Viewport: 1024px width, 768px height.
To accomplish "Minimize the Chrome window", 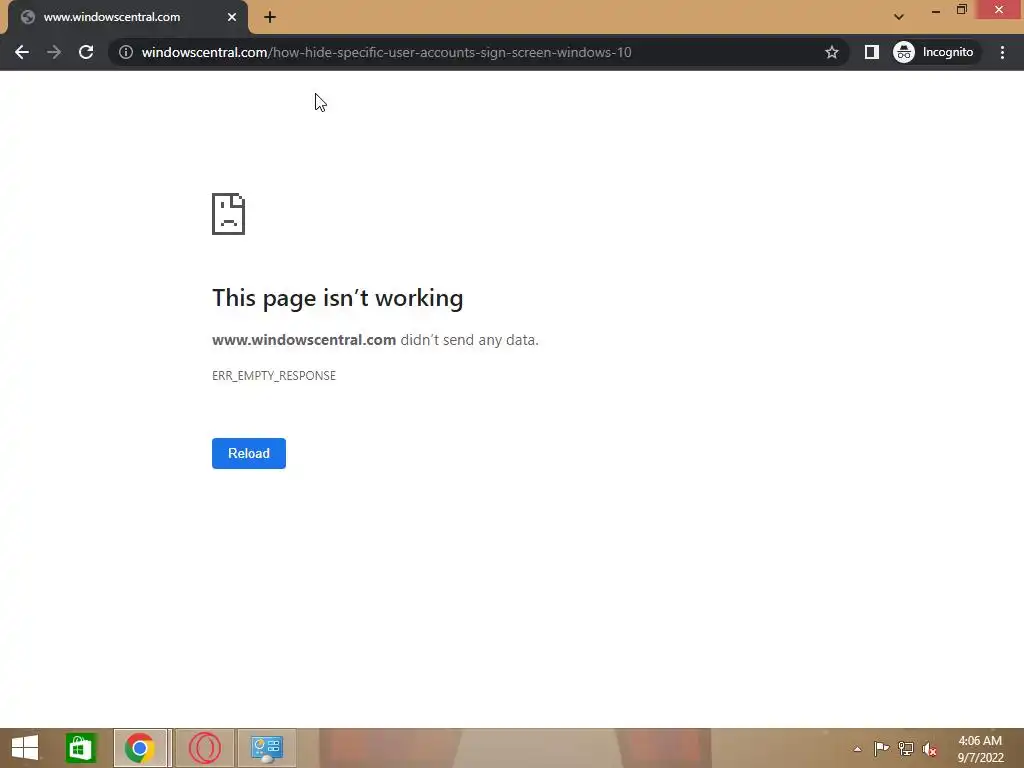I will (936, 10).
